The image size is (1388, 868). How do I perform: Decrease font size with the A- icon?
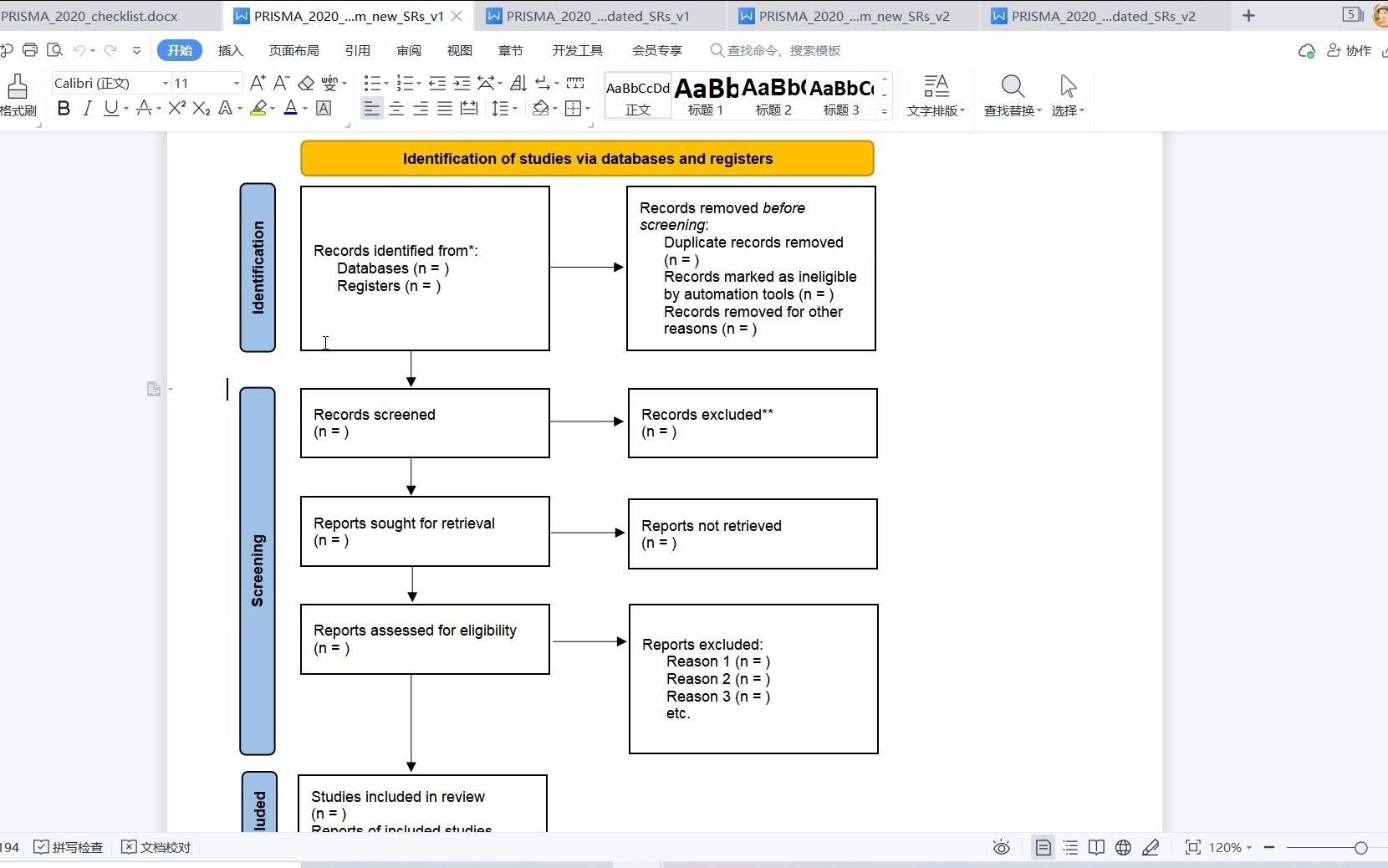click(x=282, y=83)
